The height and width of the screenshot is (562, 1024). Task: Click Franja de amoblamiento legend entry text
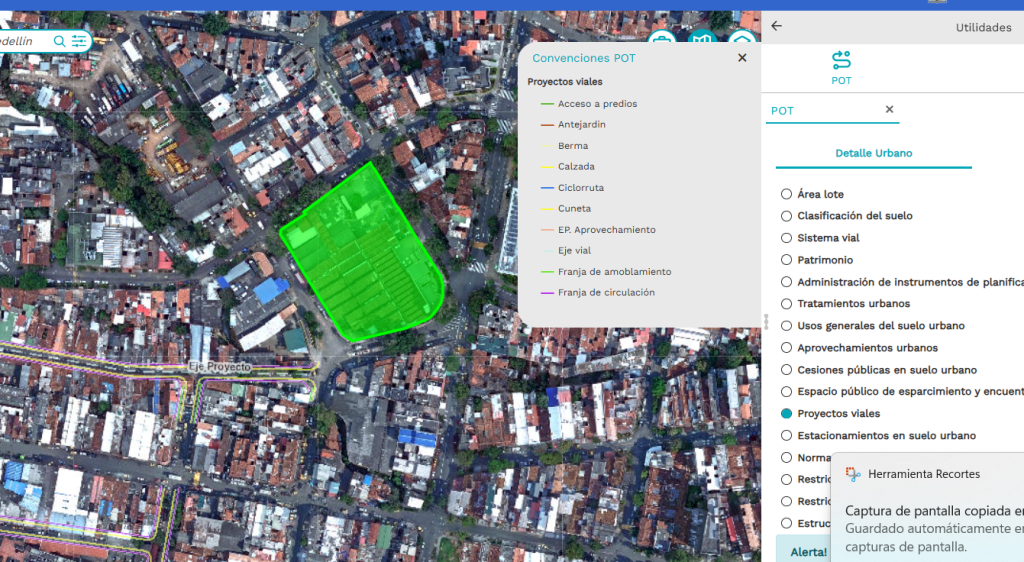[615, 272]
